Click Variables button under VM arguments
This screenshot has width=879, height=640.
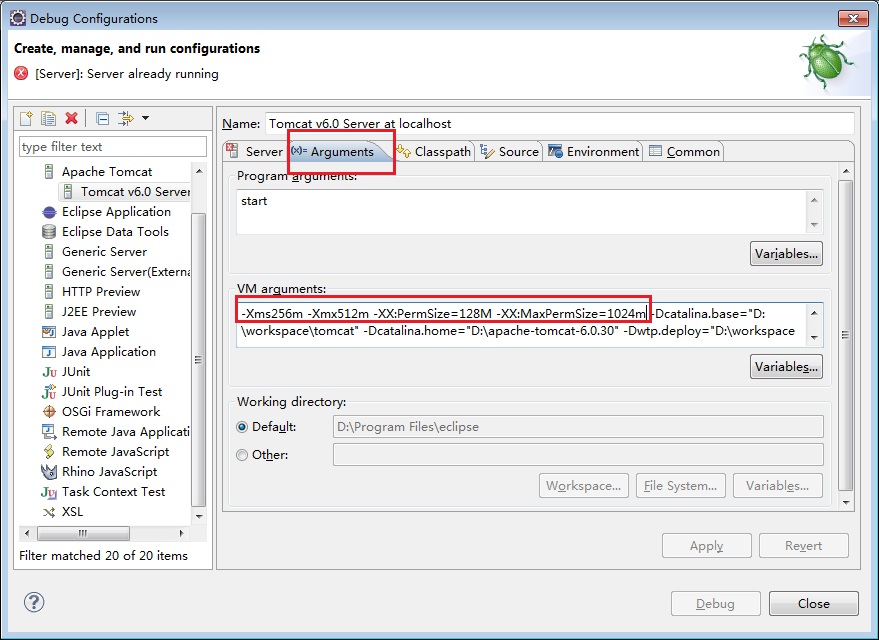pos(786,367)
